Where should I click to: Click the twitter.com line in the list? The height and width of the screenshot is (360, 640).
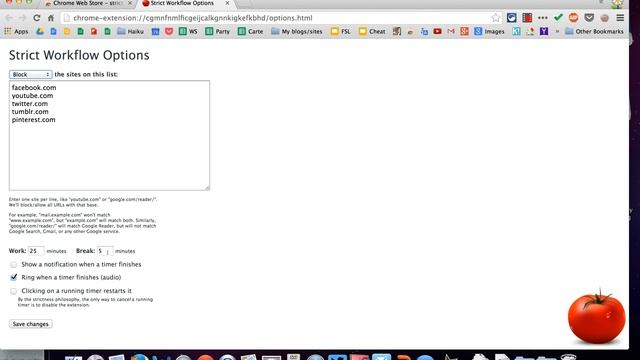pos(29,104)
